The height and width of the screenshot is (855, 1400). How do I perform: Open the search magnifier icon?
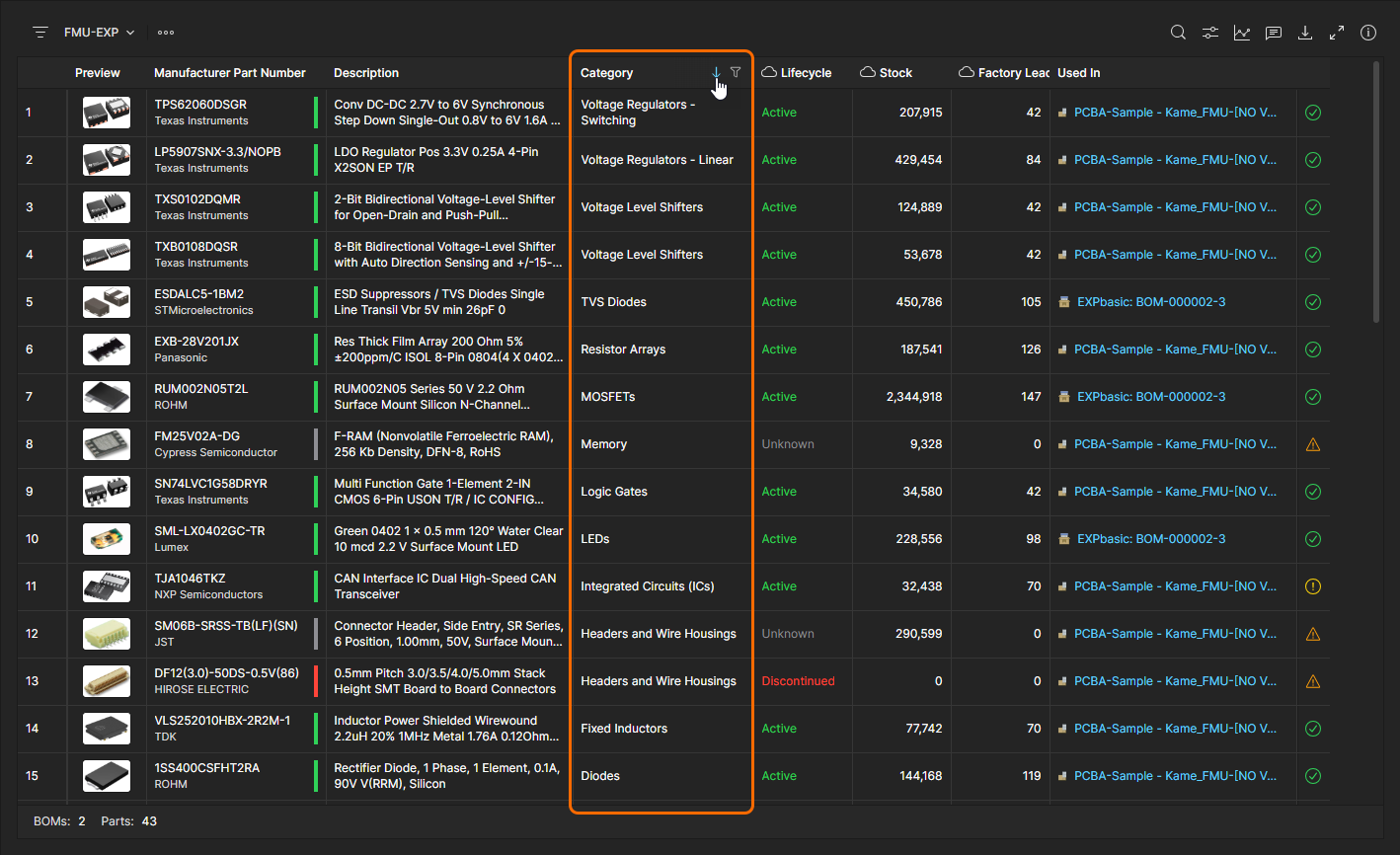point(1178,33)
